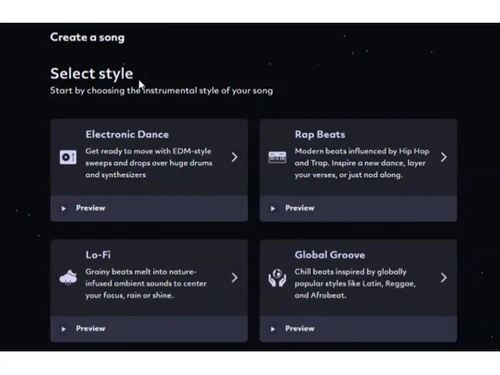Click Preview label under Lo-Fi
The height and width of the screenshot is (375, 500).
tap(90, 329)
